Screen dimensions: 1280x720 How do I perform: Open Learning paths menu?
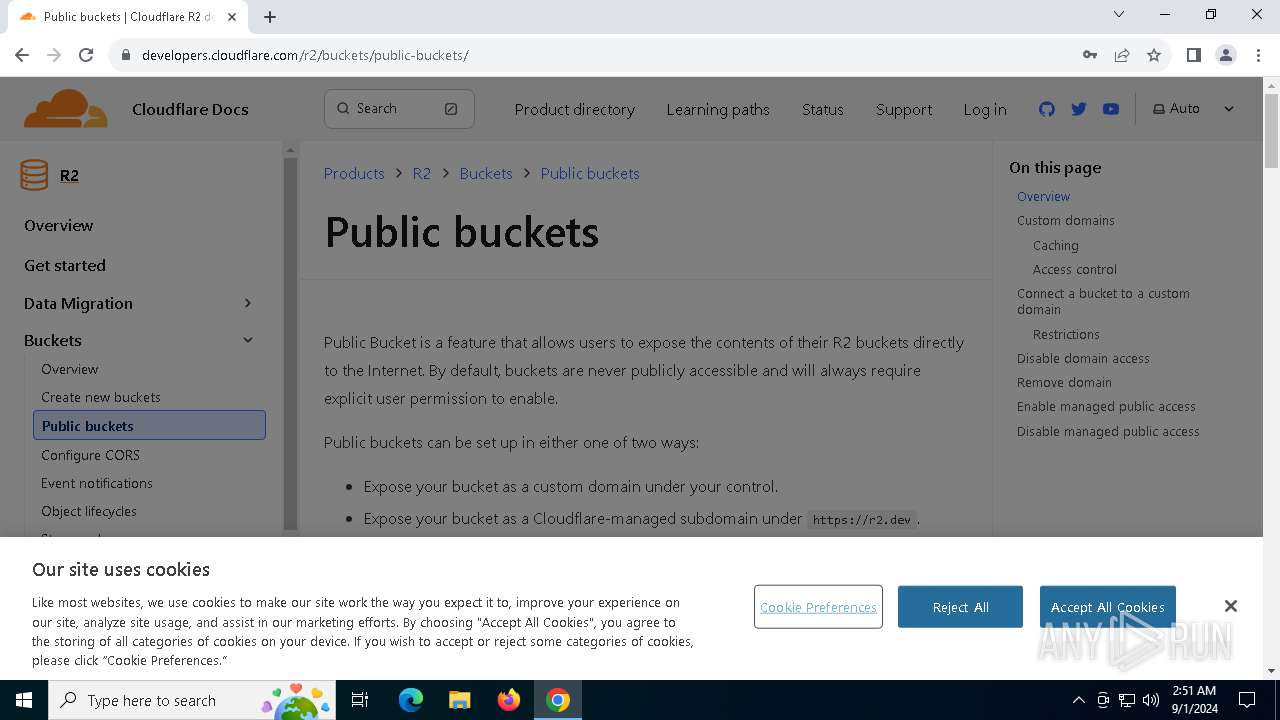pos(718,110)
